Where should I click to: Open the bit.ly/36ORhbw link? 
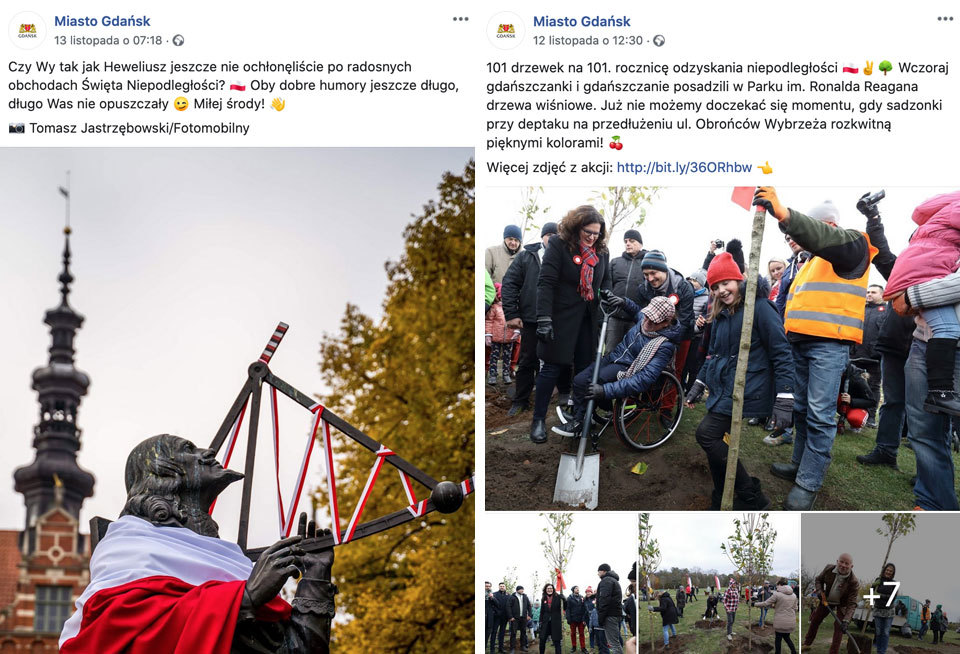[684, 167]
